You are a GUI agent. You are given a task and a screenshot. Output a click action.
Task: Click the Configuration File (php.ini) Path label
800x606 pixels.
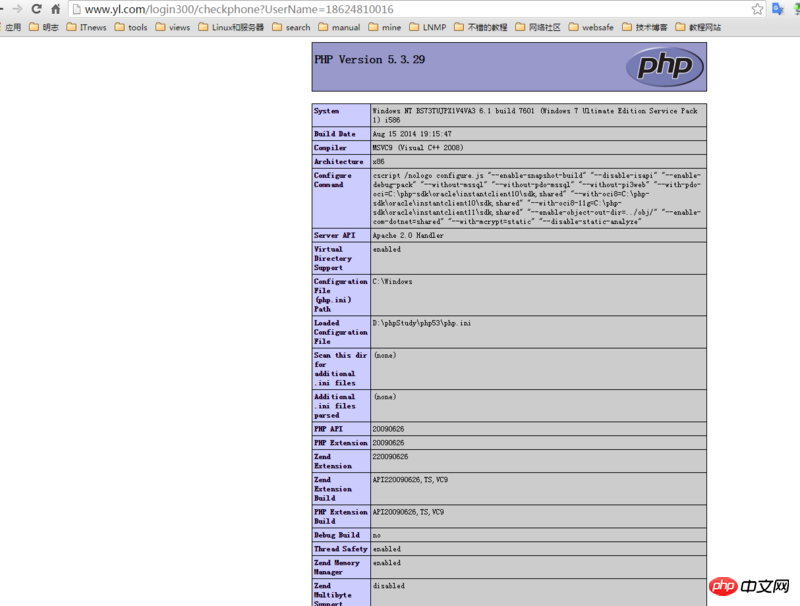pyautogui.click(x=340, y=295)
